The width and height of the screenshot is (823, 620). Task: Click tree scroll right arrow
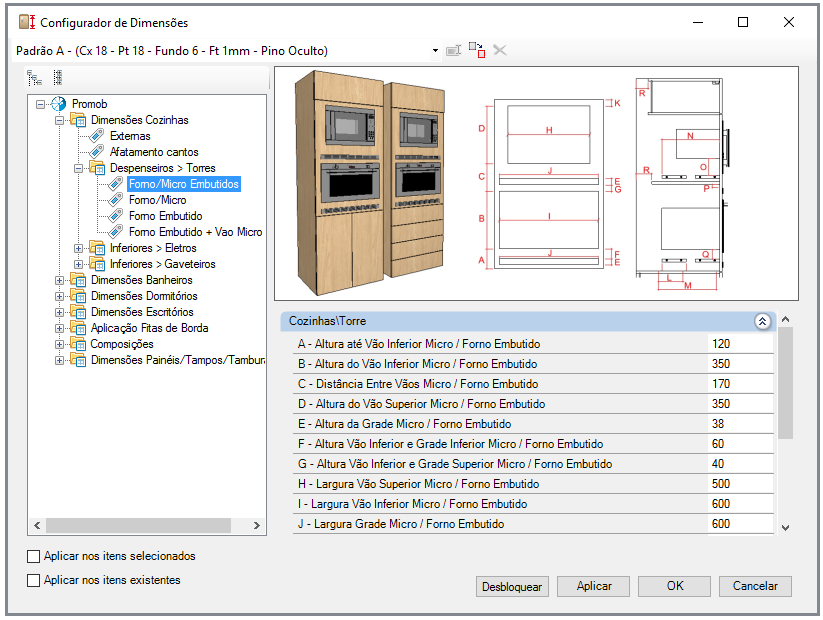click(257, 526)
